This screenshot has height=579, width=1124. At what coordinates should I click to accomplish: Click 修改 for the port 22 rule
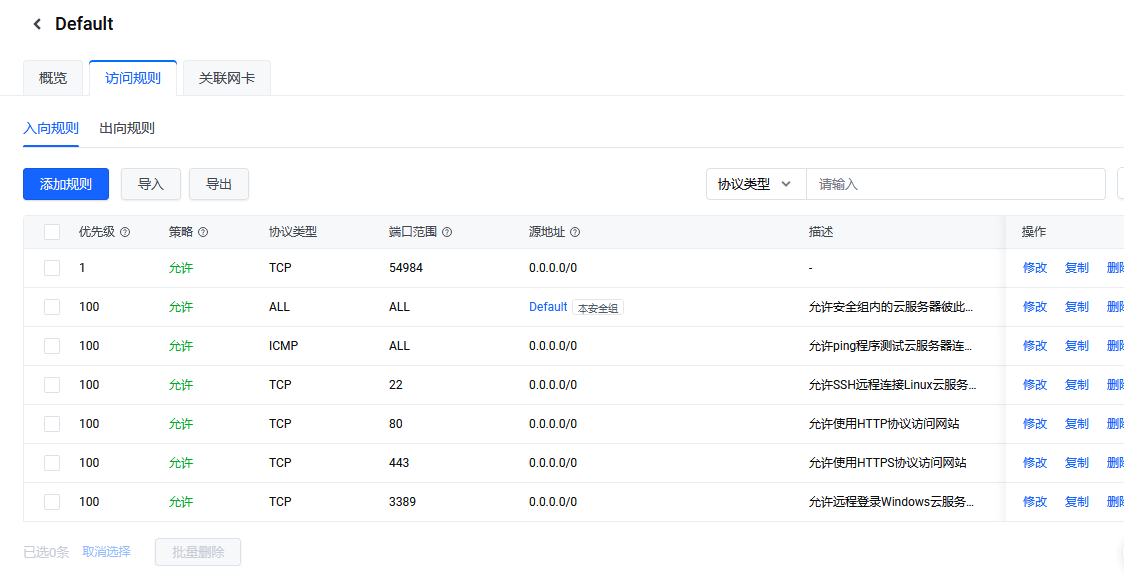pyautogui.click(x=1034, y=385)
